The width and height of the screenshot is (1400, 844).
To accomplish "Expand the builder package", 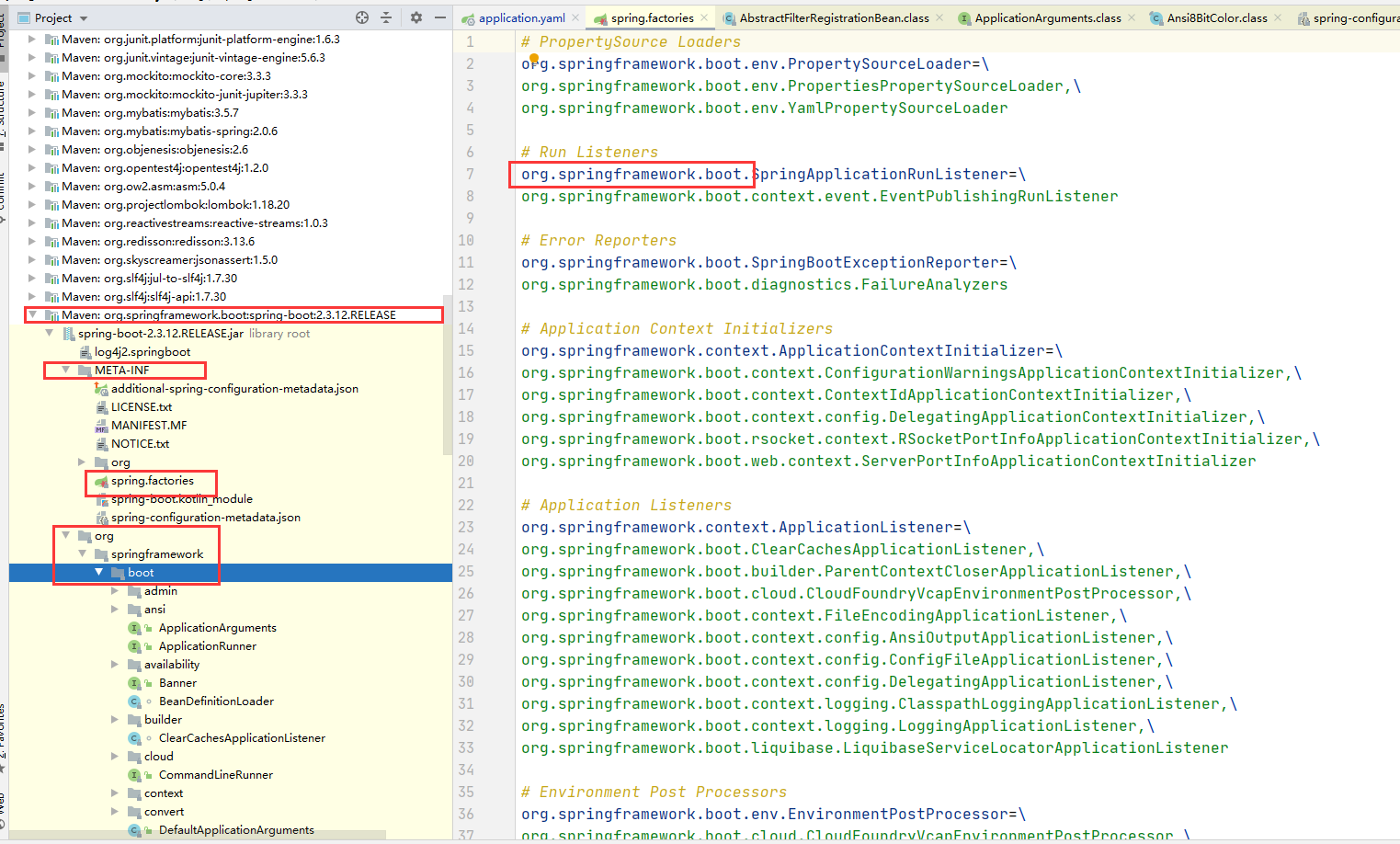I will point(115,719).
